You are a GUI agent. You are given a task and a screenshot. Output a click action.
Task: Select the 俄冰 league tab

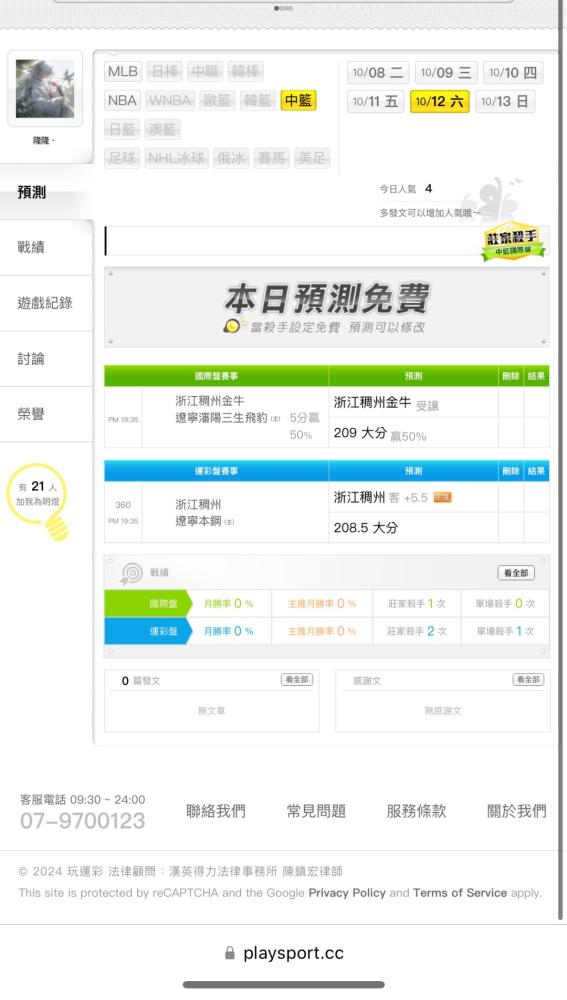click(x=230, y=158)
